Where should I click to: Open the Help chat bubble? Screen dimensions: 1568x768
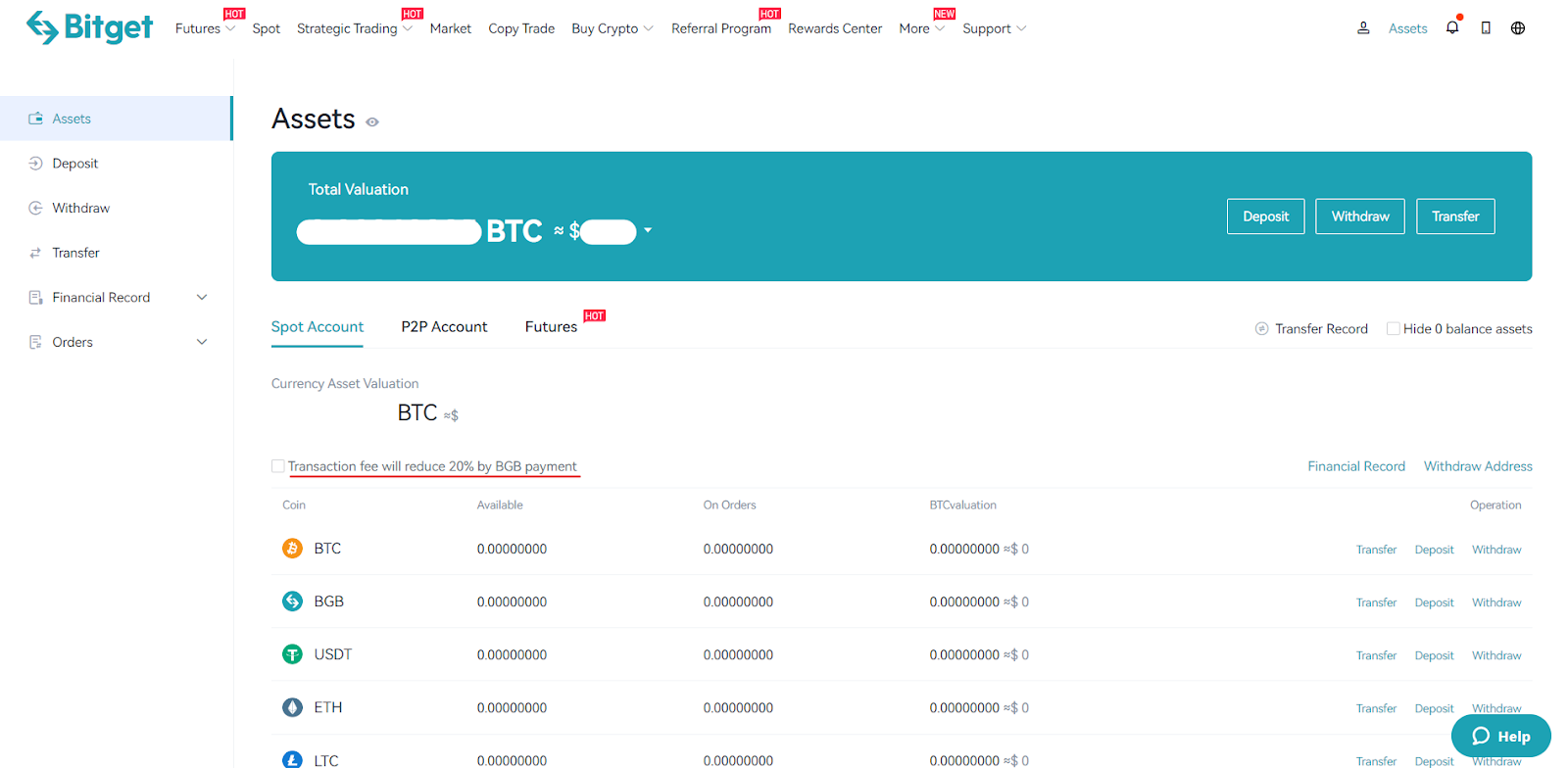click(x=1500, y=736)
